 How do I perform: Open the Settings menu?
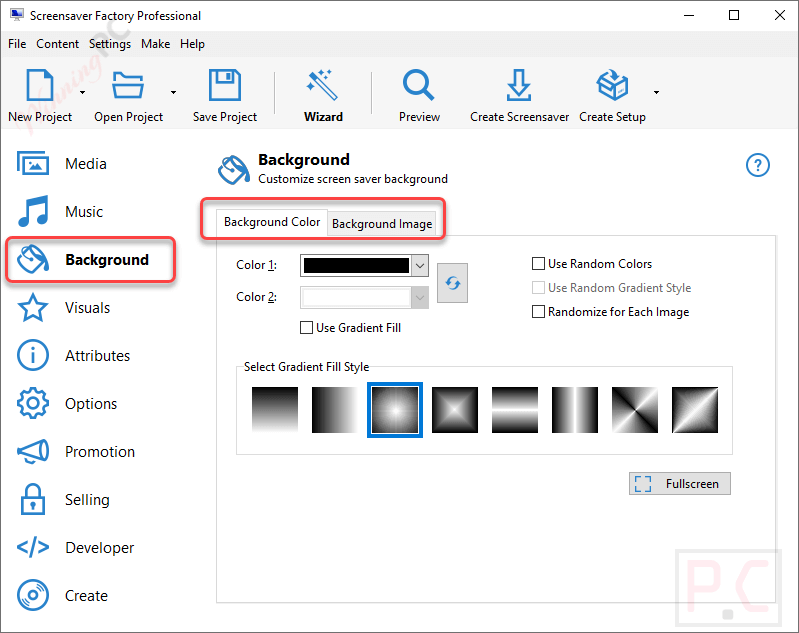[110, 44]
